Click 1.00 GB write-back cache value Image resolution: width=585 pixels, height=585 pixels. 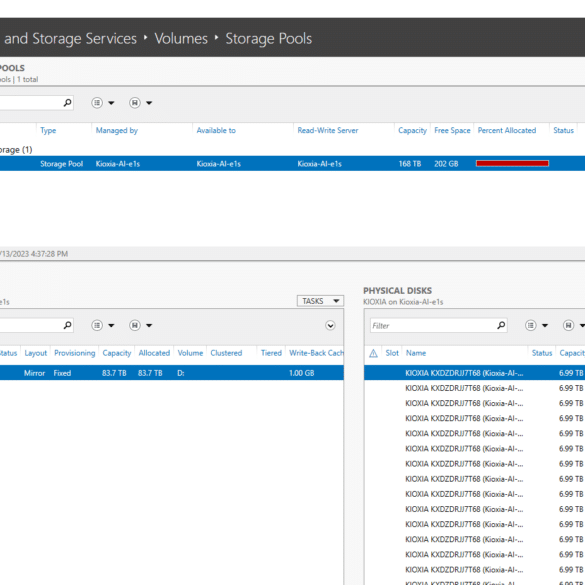pyautogui.click(x=301, y=373)
